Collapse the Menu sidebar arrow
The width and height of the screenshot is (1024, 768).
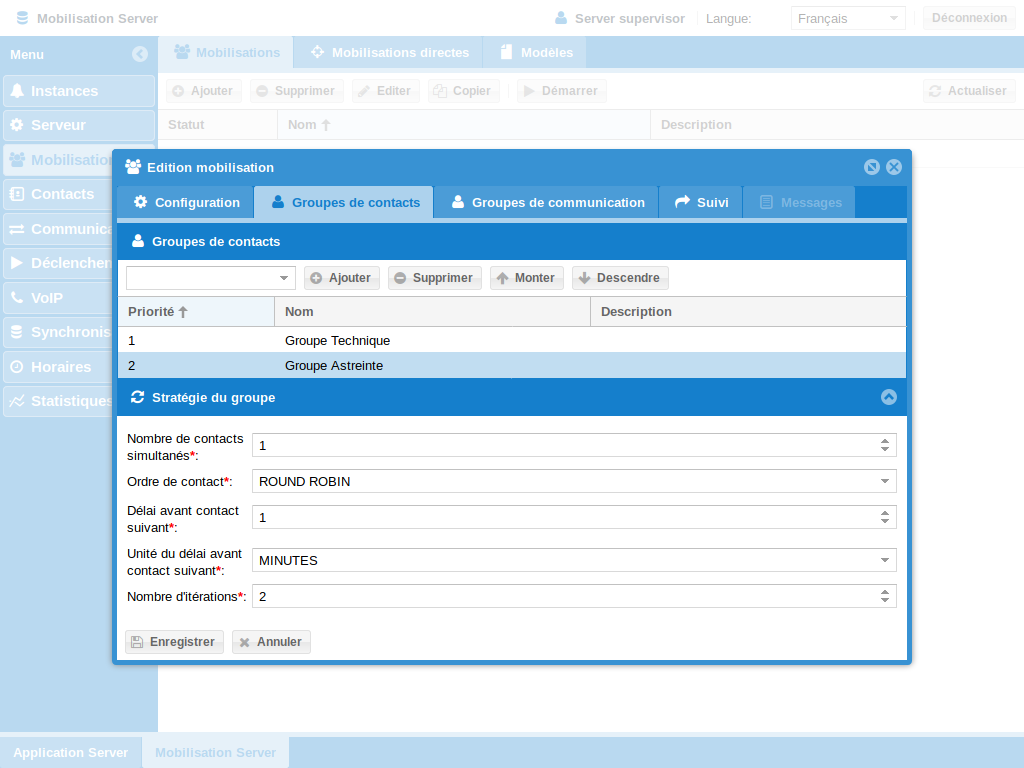pyautogui.click(x=140, y=54)
